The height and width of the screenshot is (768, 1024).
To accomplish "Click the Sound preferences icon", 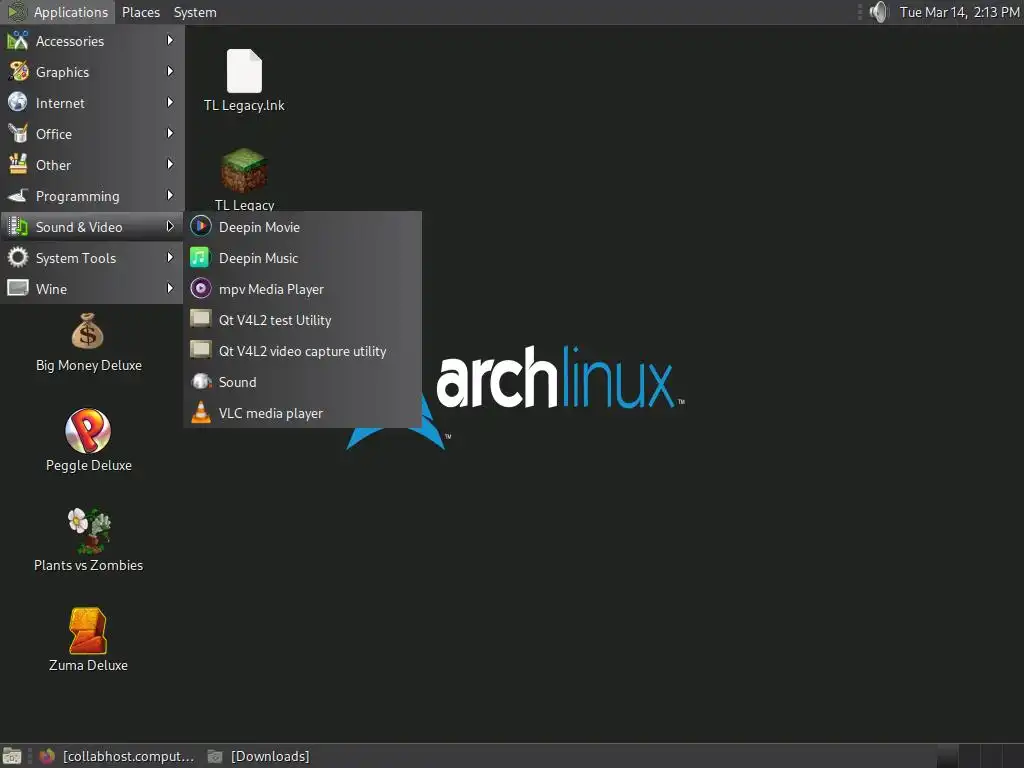I will coord(200,381).
